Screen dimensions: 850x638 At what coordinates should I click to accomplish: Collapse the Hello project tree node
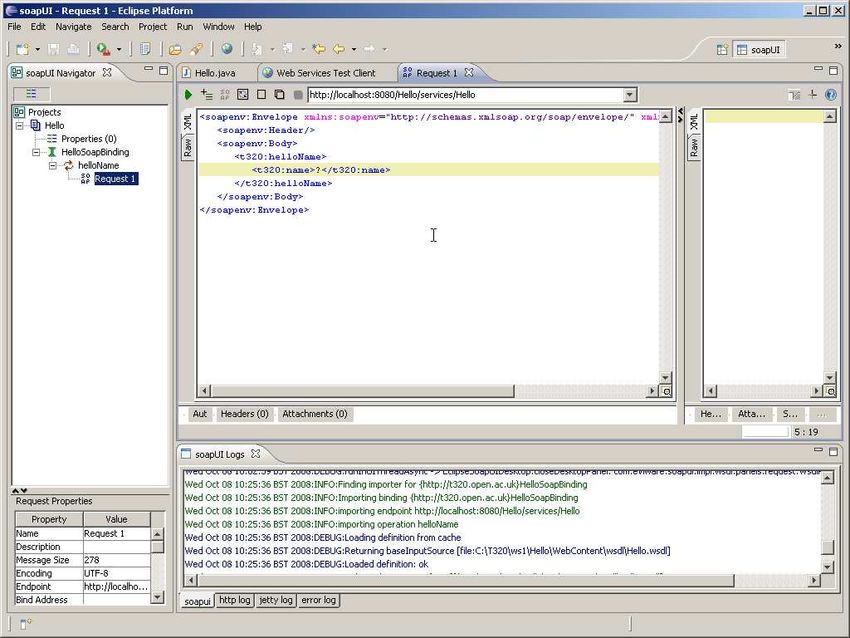20,126
